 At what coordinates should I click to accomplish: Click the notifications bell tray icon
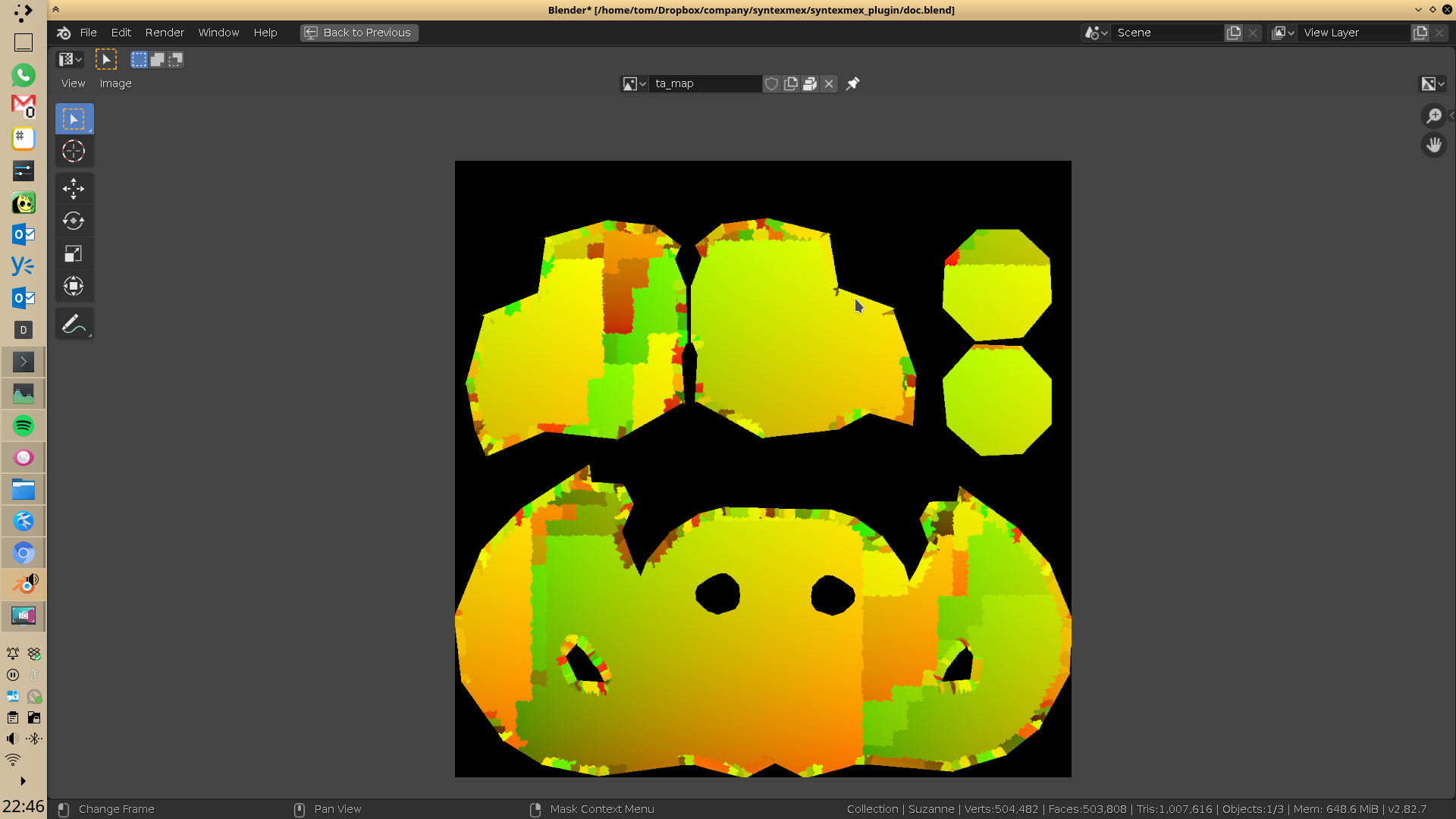[13, 654]
